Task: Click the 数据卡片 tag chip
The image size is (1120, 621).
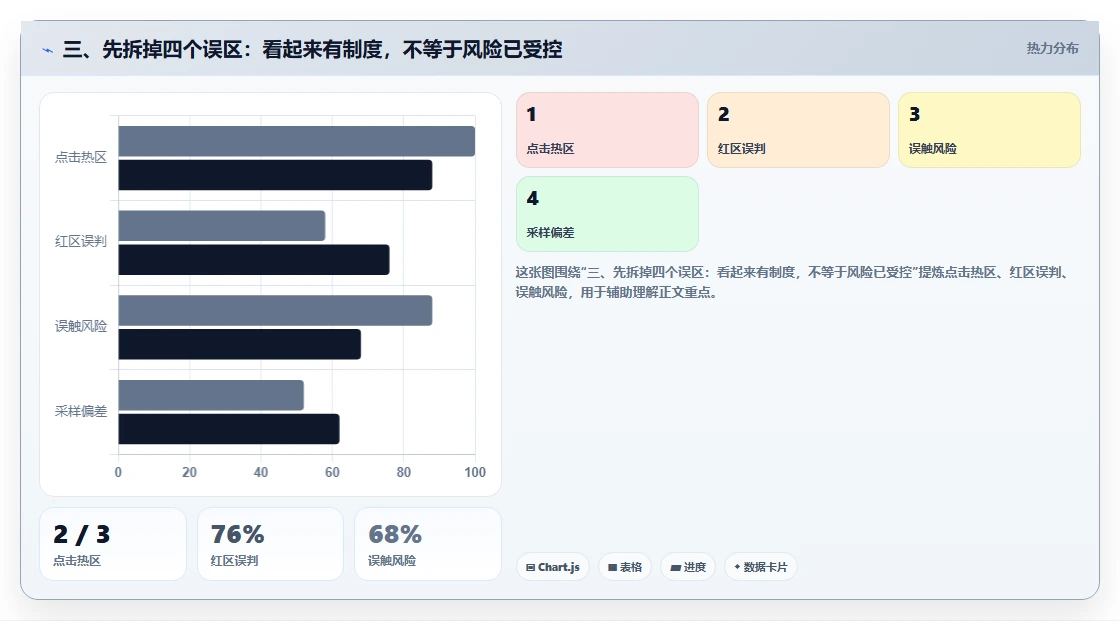Action: 761,567
